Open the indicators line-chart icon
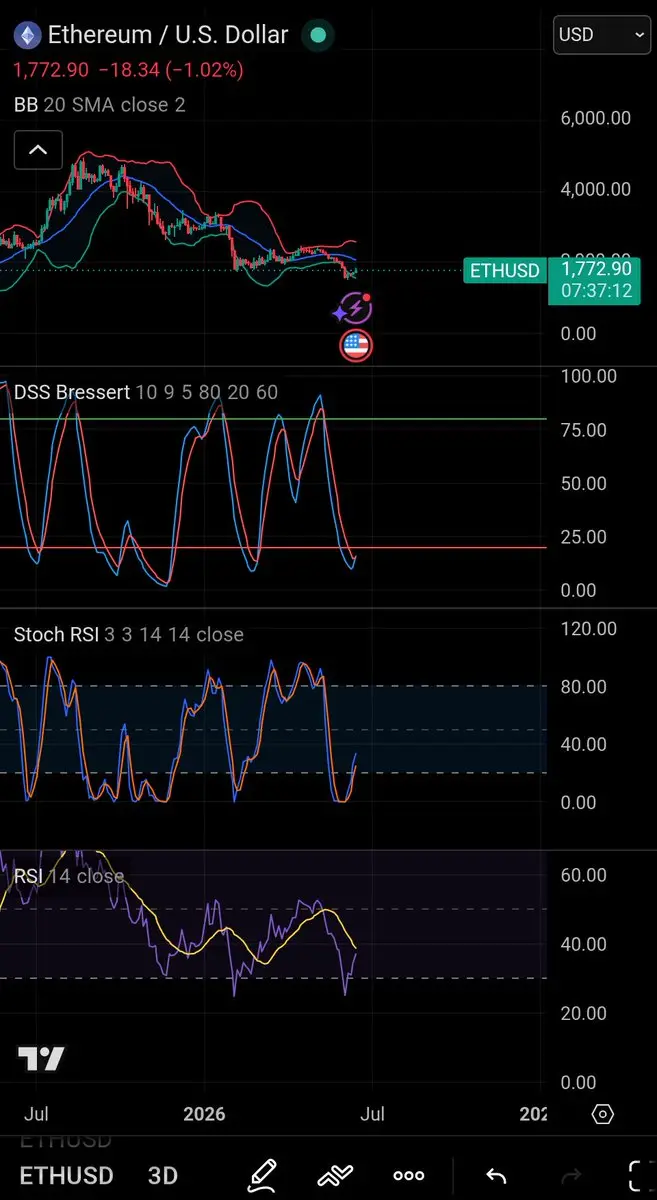Viewport: 657px width, 1200px height. [x=337, y=1176]
